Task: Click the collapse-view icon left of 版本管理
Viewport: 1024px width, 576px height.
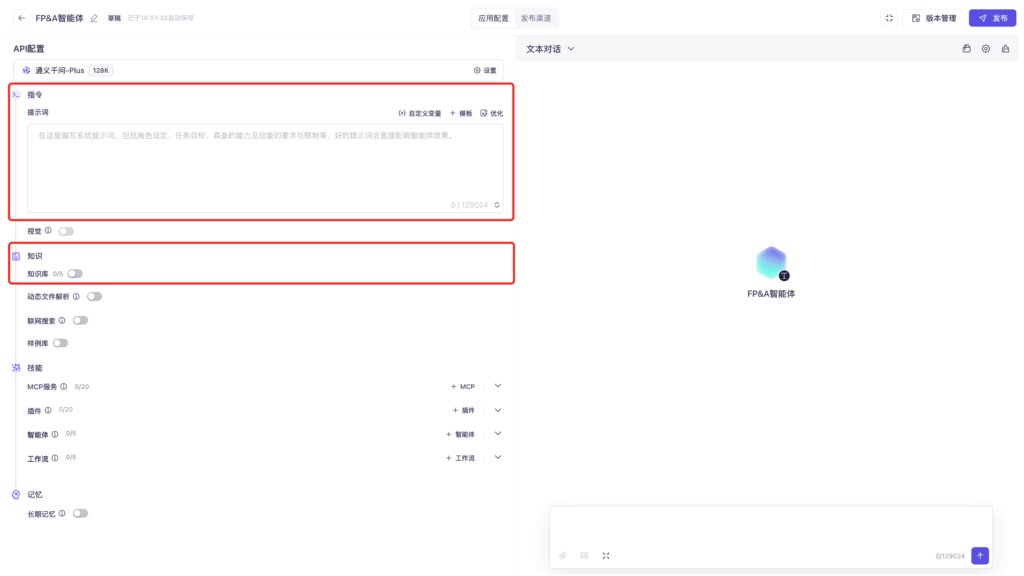Action: click(889, 18)
